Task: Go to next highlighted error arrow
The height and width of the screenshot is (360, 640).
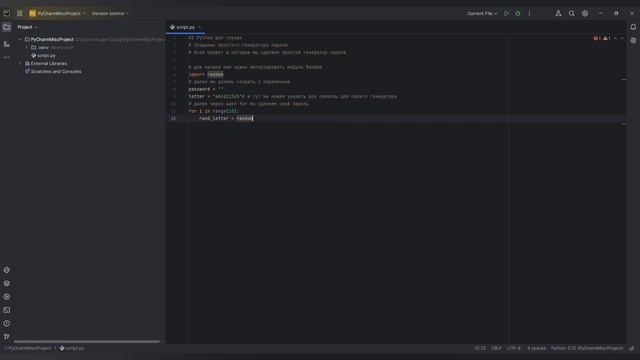Action: click(622, 38)
